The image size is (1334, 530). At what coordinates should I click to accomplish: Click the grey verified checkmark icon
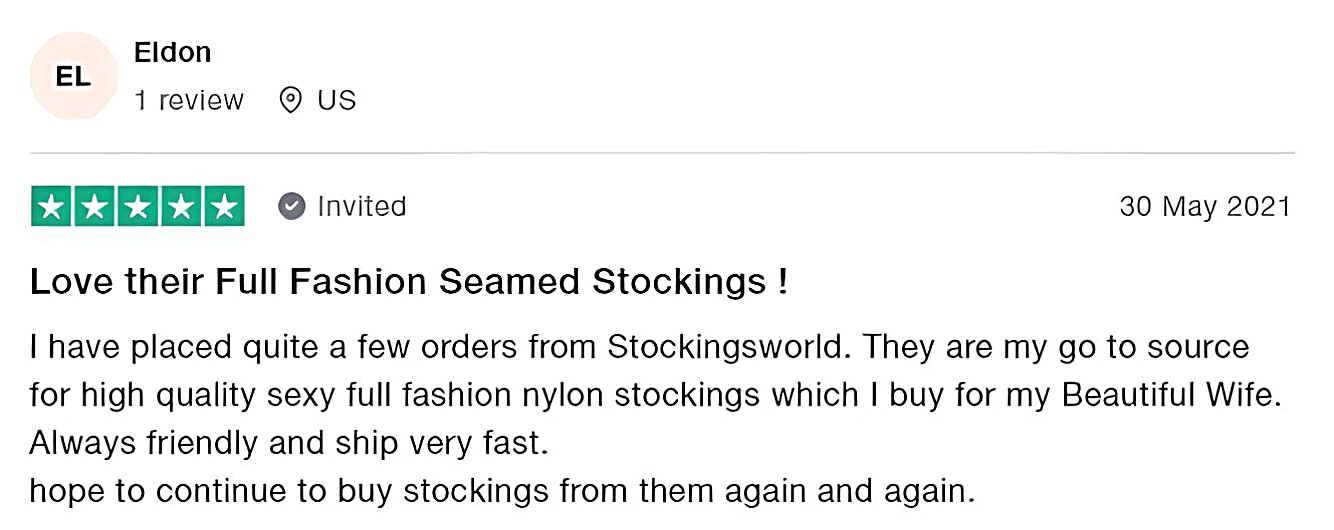pyautogui.click(x=291, y=206)
